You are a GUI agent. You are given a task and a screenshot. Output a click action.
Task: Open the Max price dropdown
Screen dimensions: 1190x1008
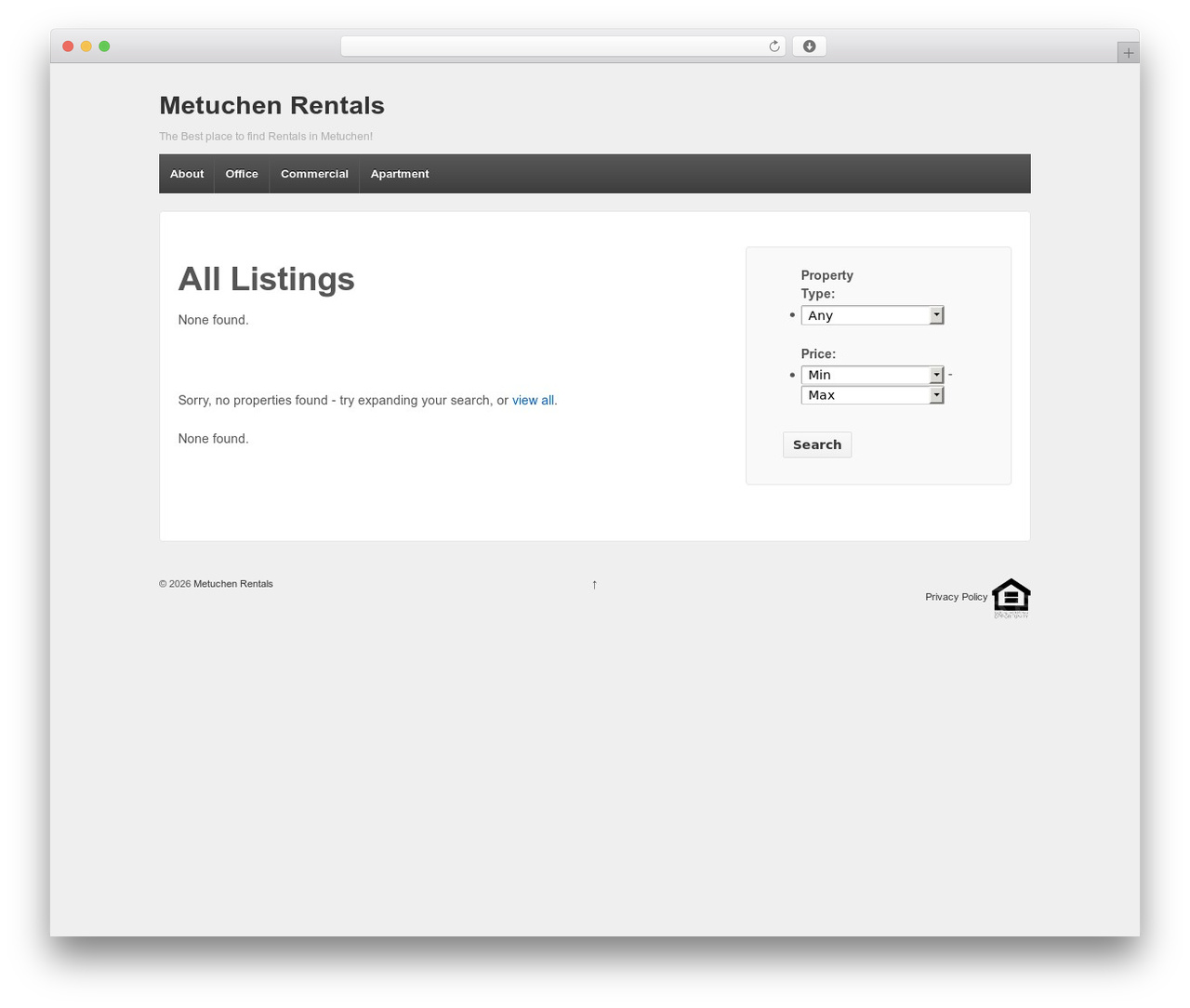(872, 395)
